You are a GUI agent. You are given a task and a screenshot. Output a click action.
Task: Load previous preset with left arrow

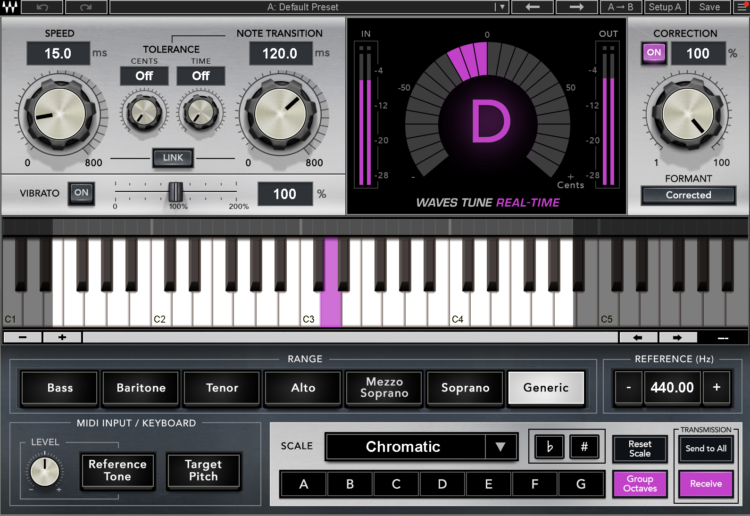click(532, 7)
